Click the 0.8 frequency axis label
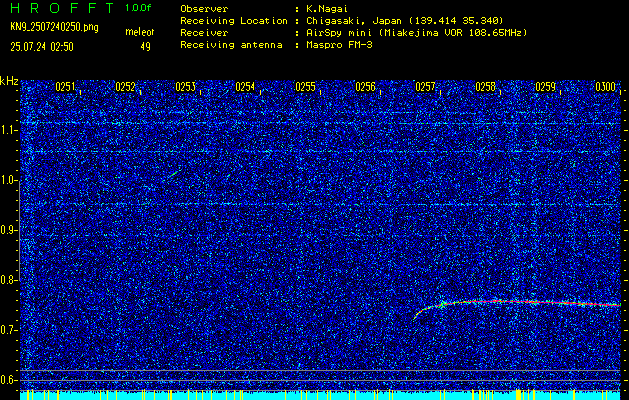 pyautogui.click(x=9, y=280)
